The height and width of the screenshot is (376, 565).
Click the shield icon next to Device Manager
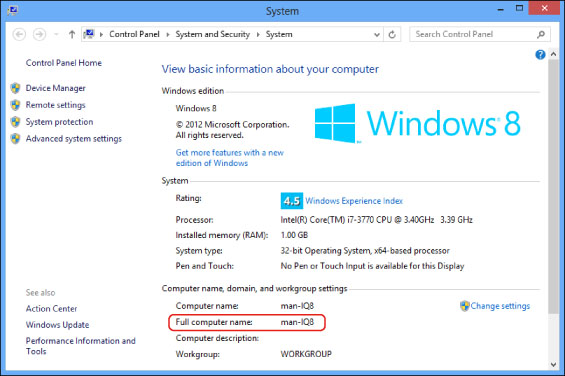tap(15, 88)
